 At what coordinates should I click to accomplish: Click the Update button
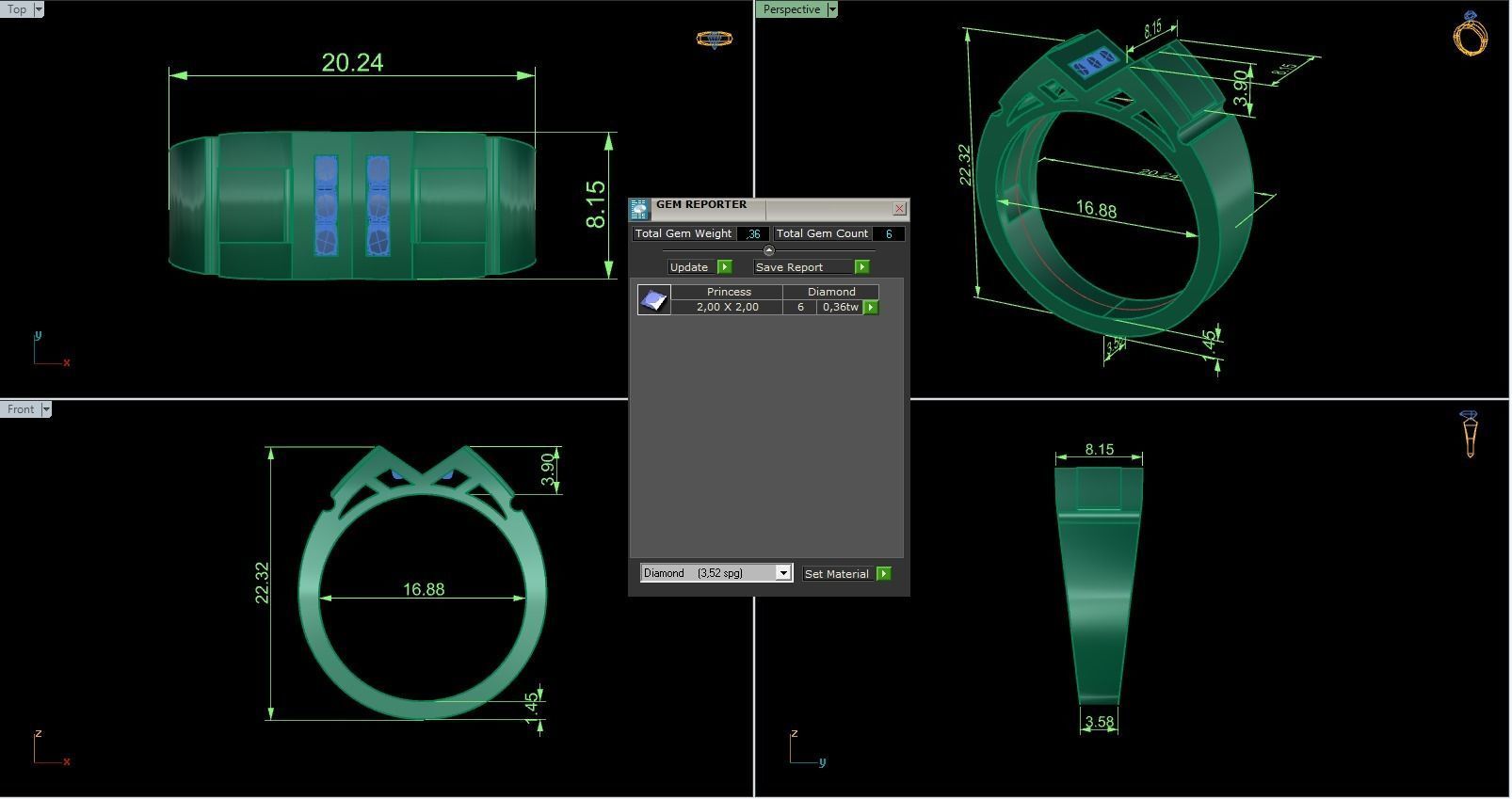coord(689,267)
